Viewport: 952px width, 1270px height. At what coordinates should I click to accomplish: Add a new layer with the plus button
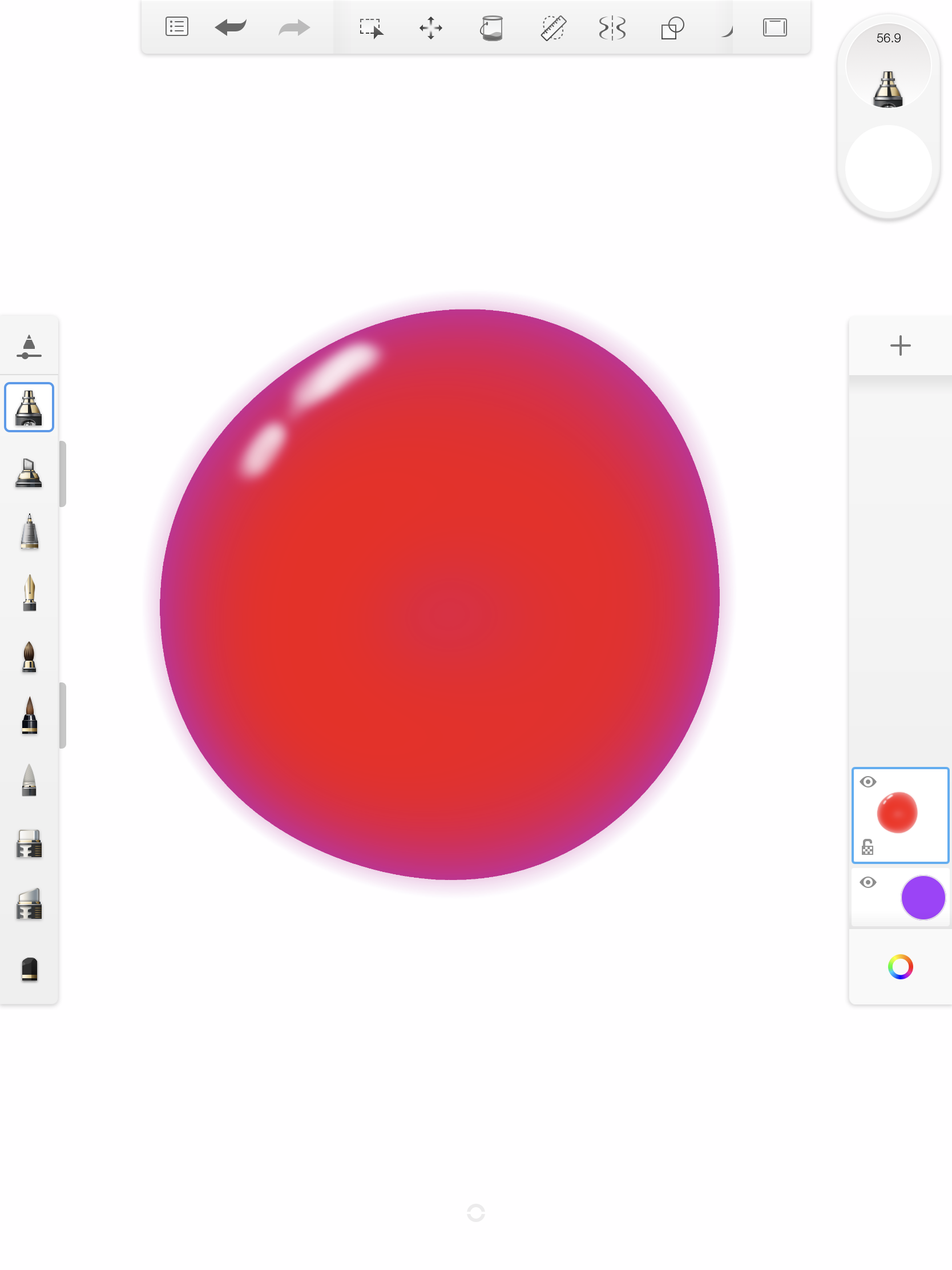(x=900, y=344)
